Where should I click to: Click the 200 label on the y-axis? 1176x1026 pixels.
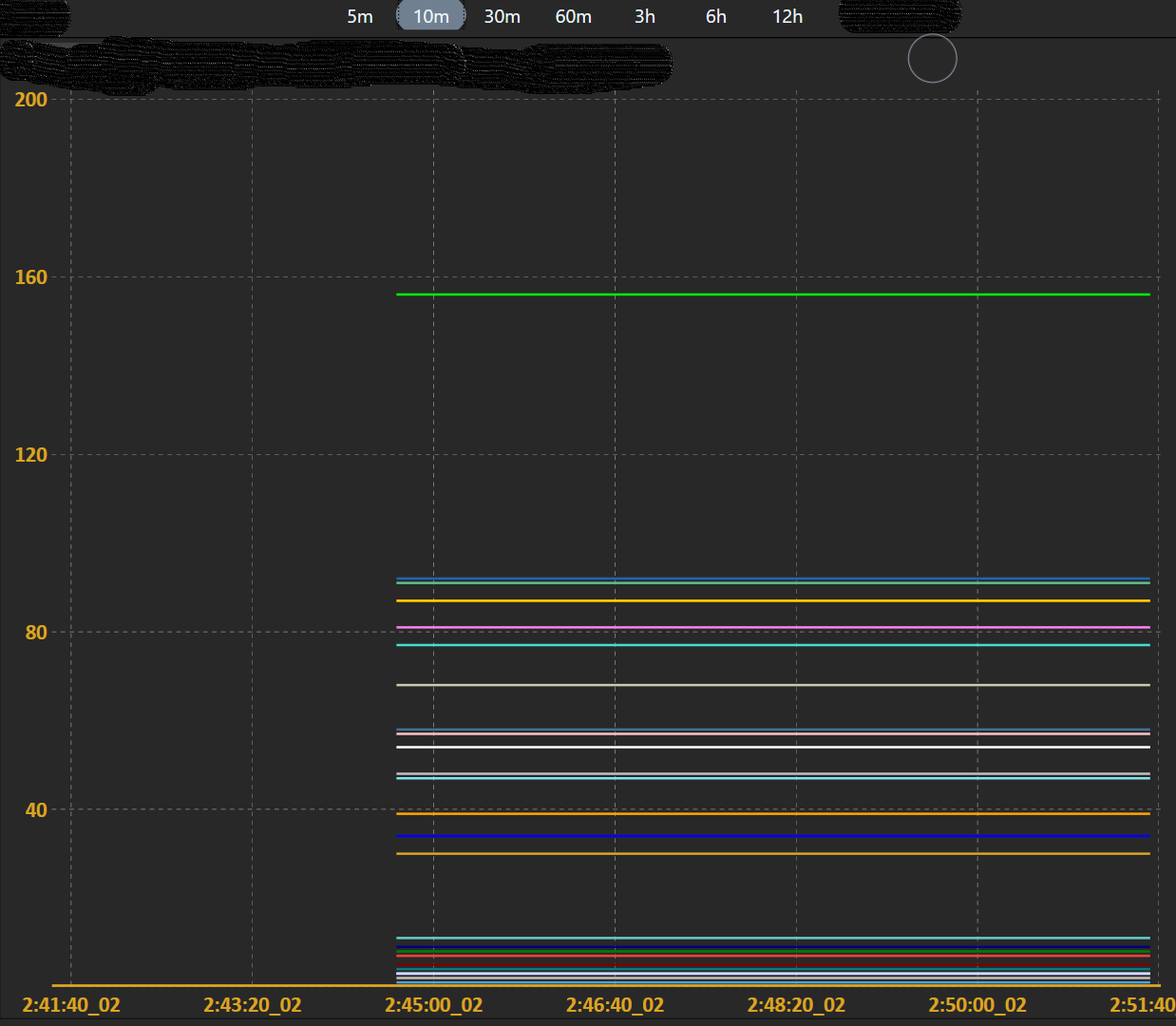pyautogui.click(x=29, y=100)
